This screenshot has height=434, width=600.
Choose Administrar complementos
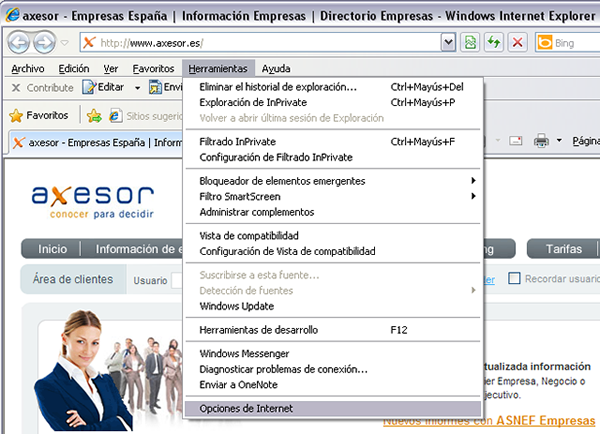[x=333, y=212]
